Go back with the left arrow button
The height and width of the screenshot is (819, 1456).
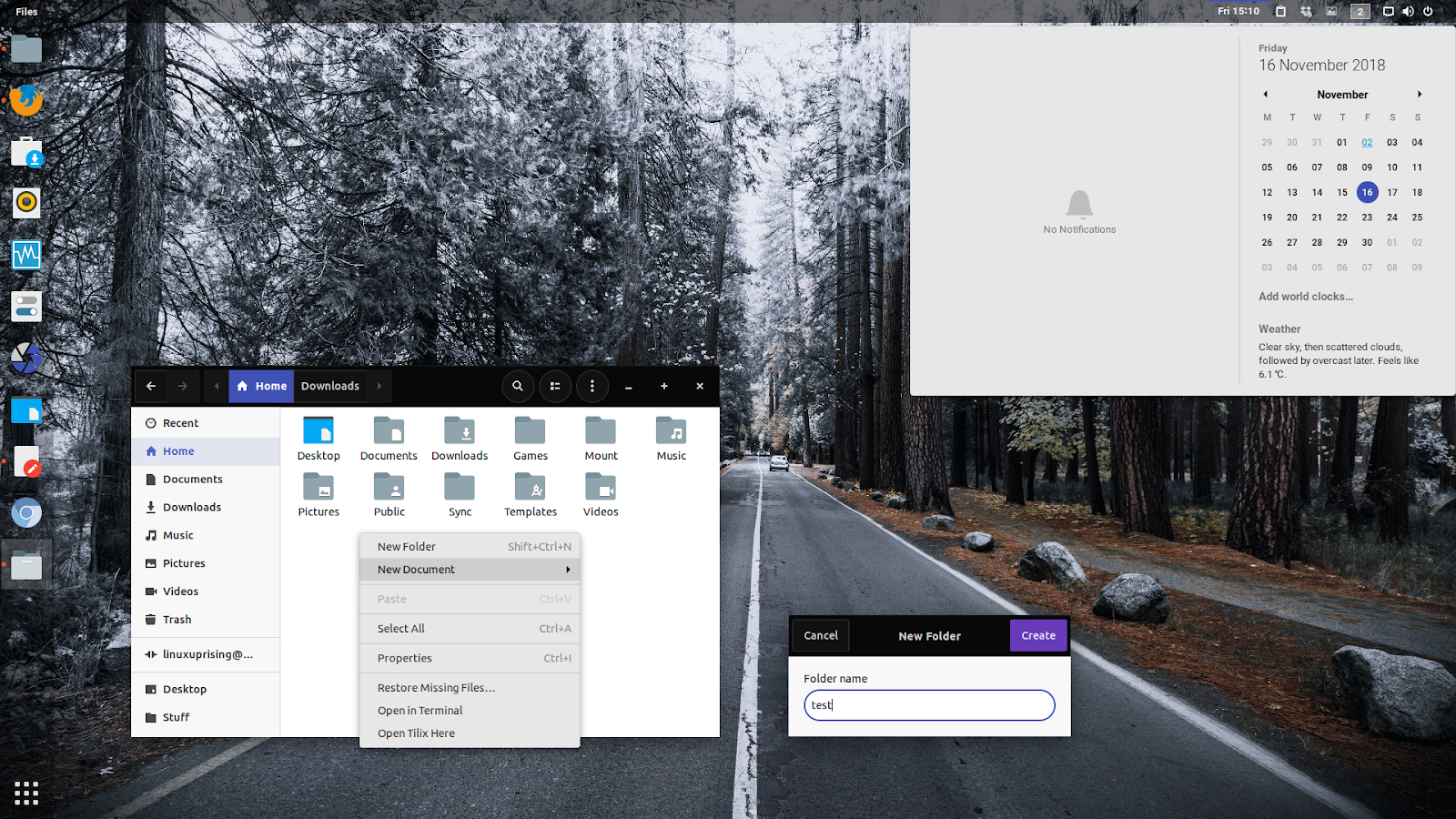point(151,386)
